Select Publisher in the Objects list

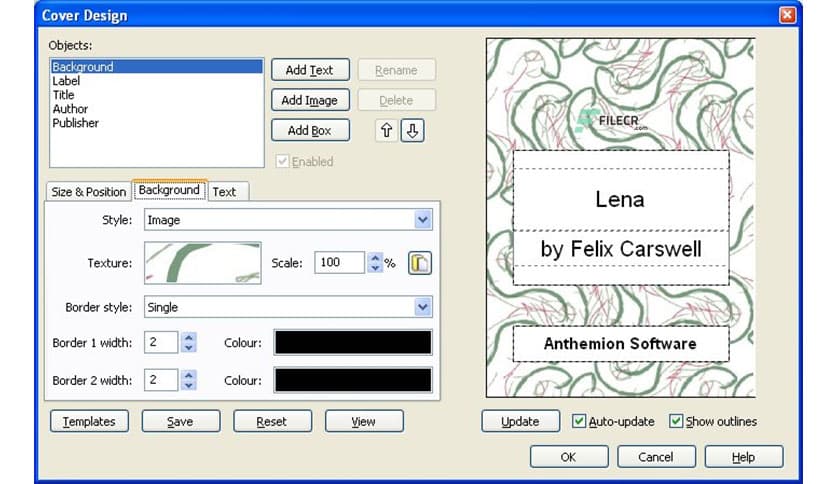click(x=75, y=123)
